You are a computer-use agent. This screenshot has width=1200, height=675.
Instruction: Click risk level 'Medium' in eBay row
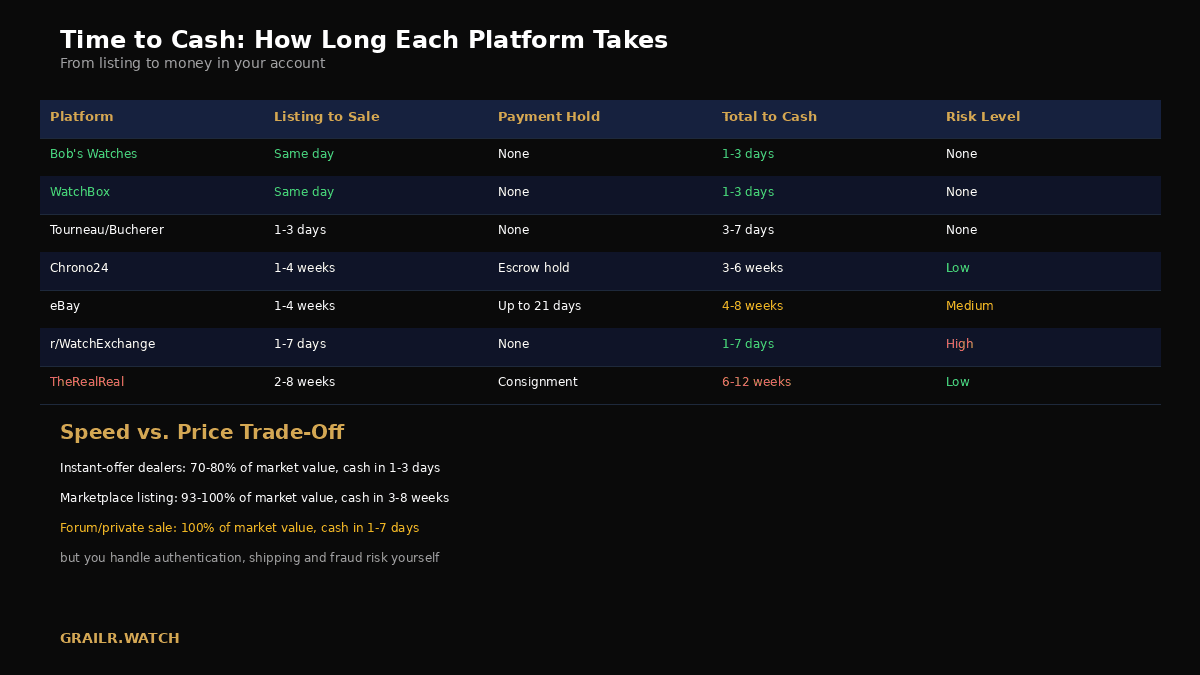[970, 306]
